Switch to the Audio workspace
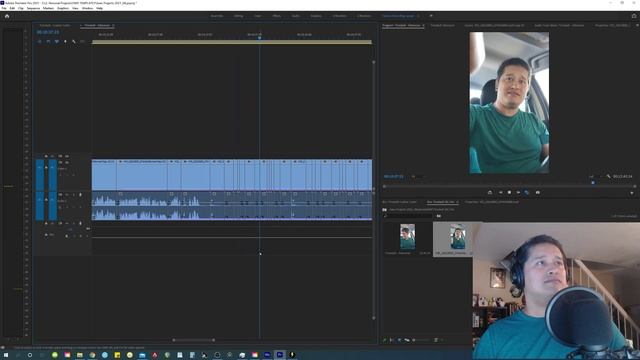Viewport: 640px width, 360px height. [x=296, y=16]
